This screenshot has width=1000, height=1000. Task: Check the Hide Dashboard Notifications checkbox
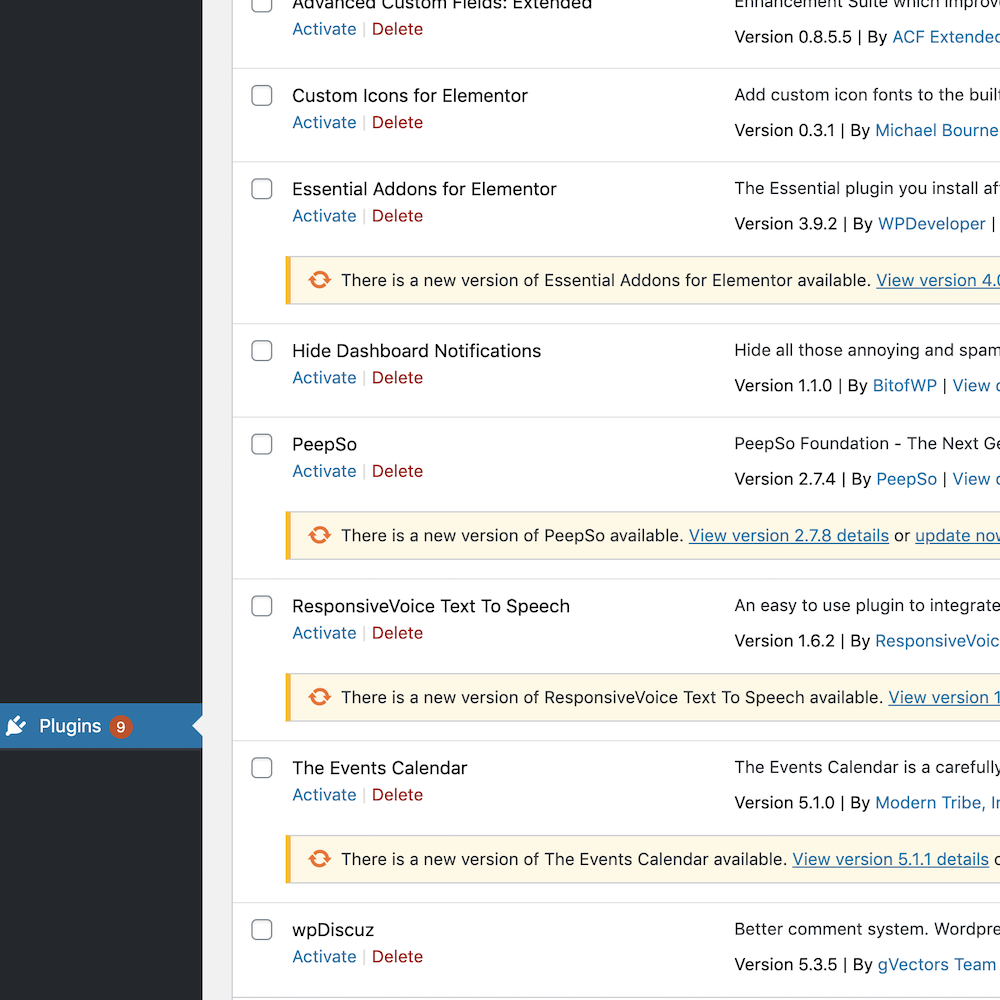(261, 350)
